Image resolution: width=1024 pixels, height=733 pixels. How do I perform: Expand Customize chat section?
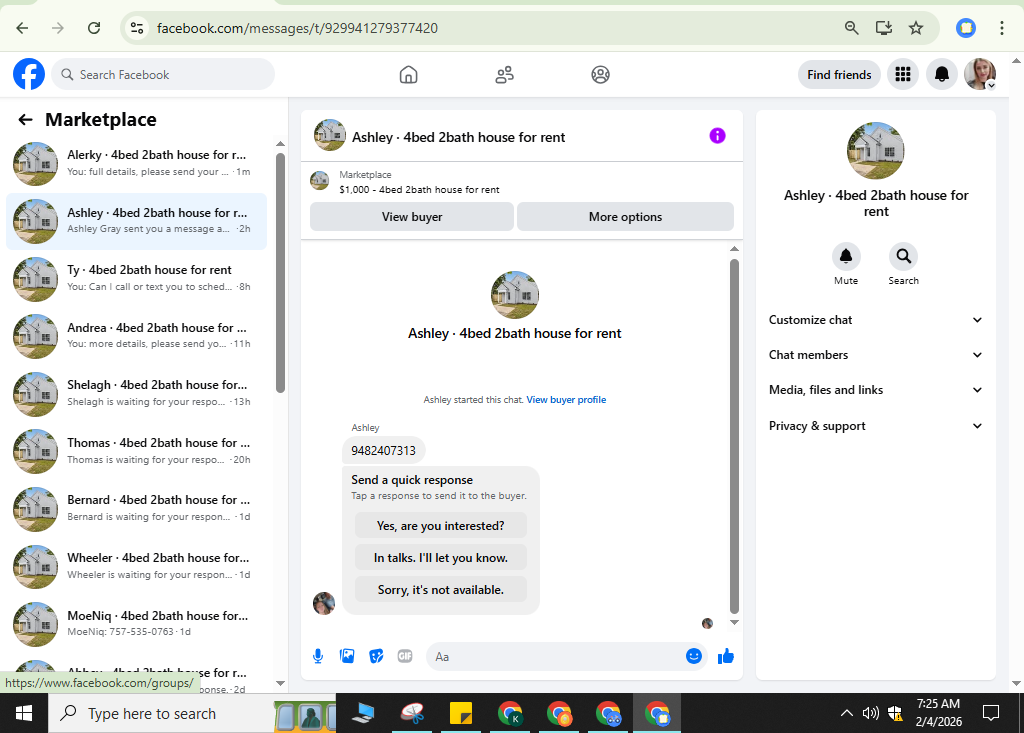tap(875, 319)
